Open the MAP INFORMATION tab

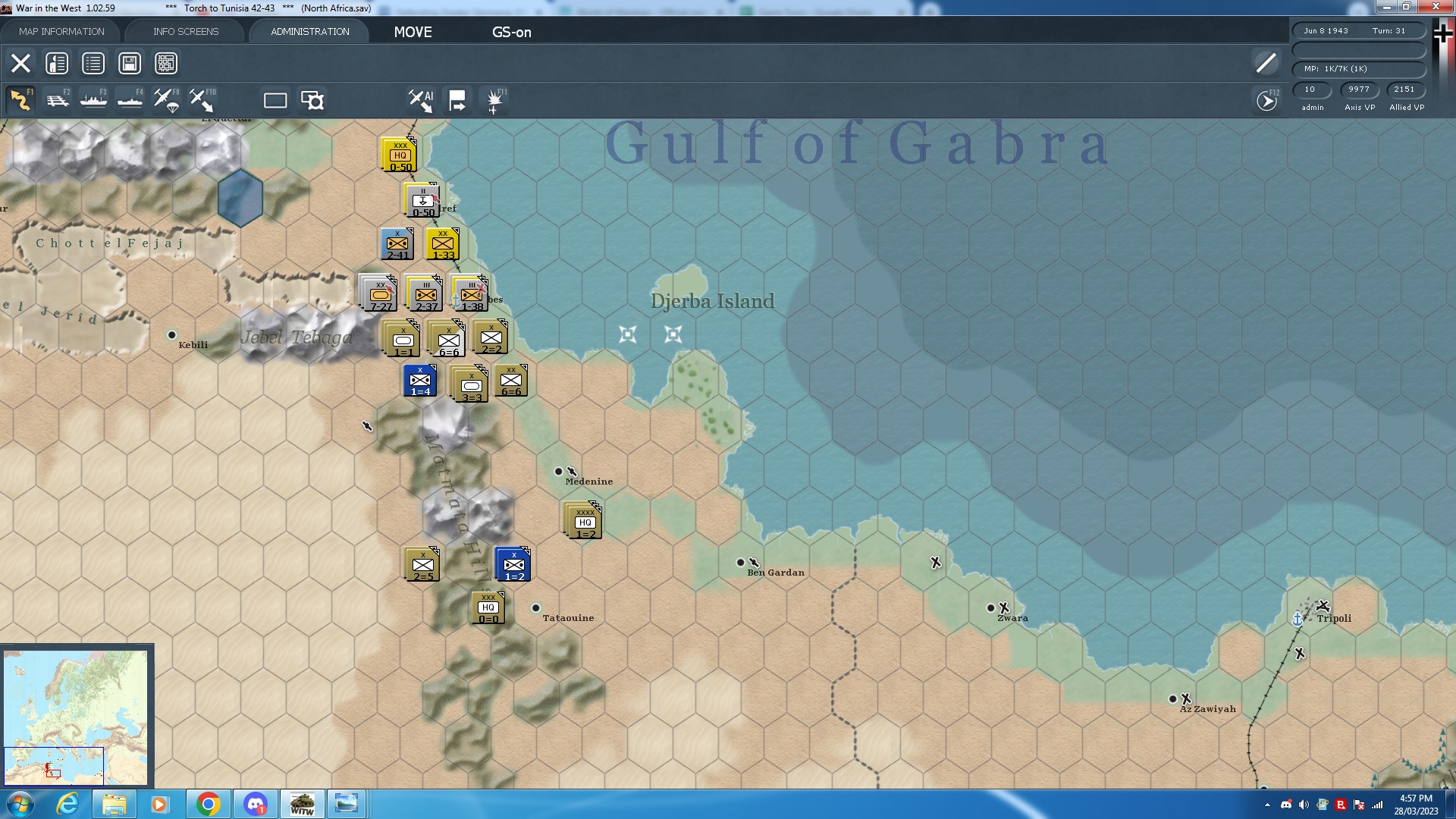coord(61,31)
